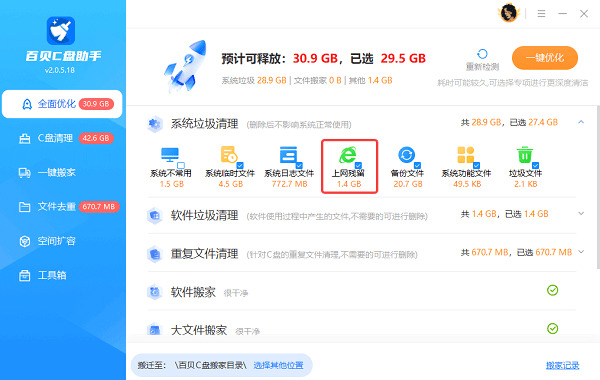Click the 重复文件清理 heading text
The image size is (600, 380).
click(x=204, y=254)
